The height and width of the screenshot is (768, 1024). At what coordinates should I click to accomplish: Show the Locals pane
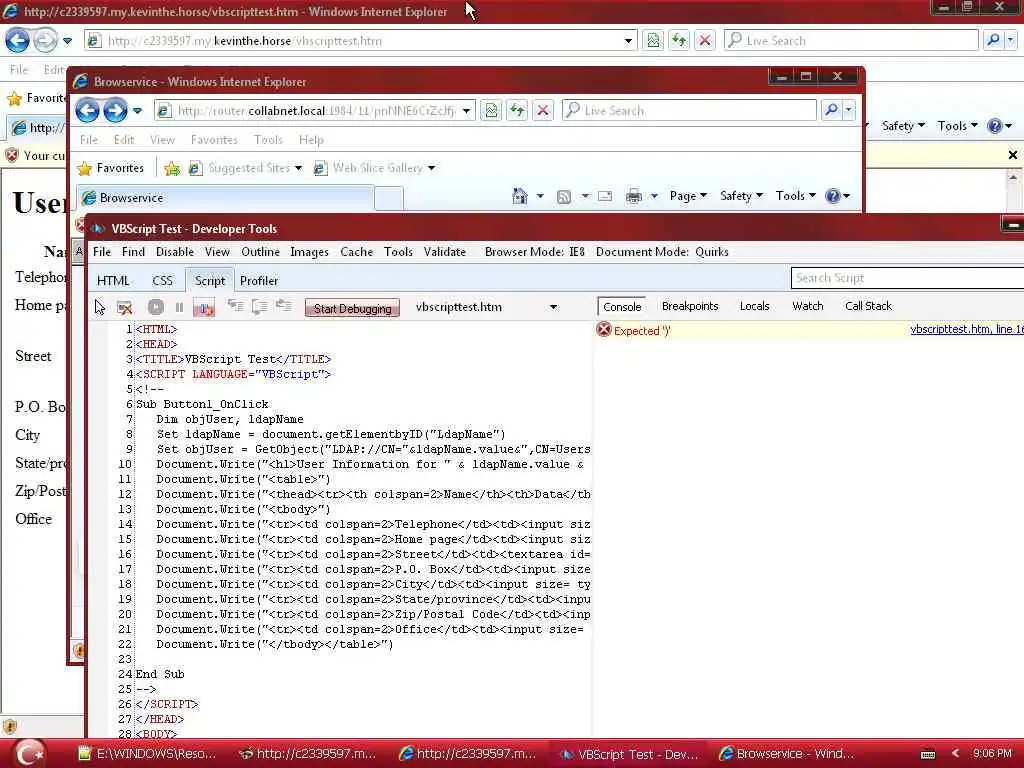click(754, 306)
